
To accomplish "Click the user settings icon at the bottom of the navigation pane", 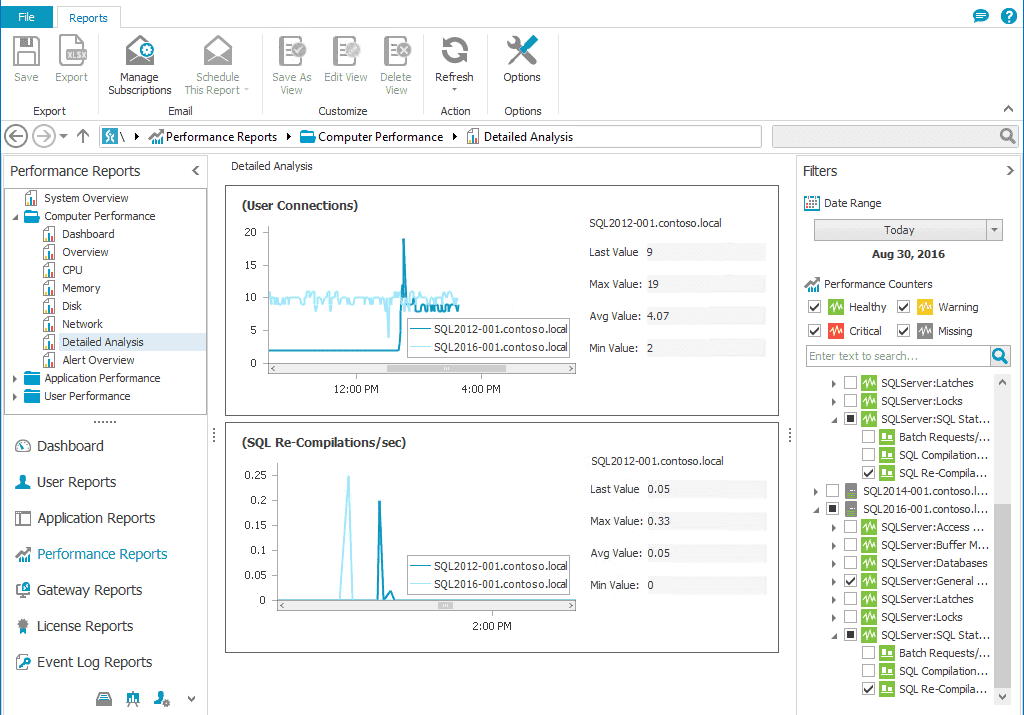I will pos(162,699).
